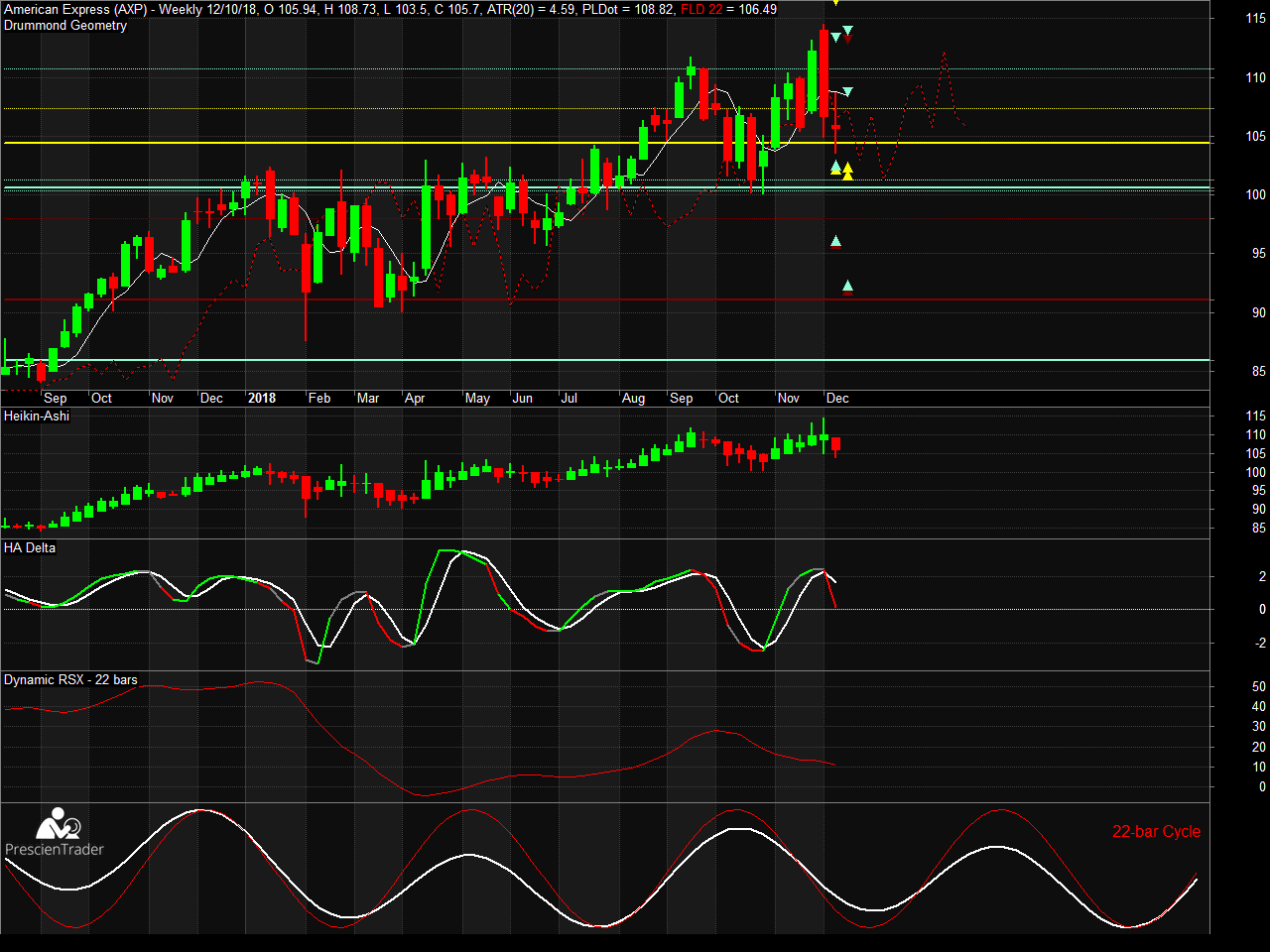
Task: Click the yellow down-triangle at chart top
Action: [836, 3]
